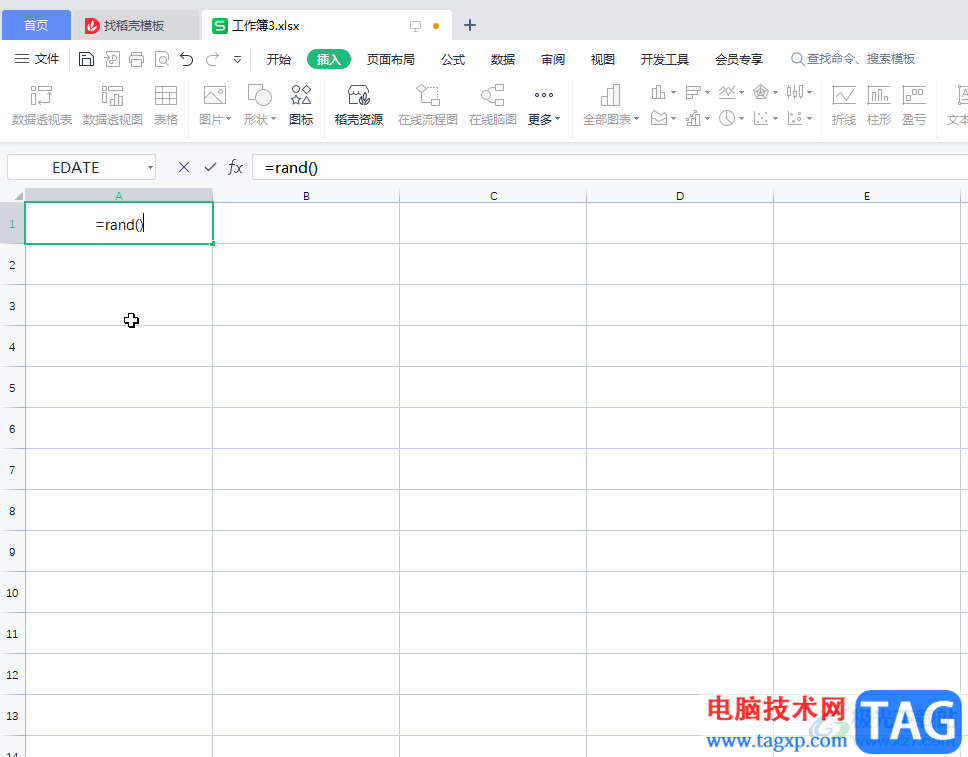Go to the 首页 home tab

pos(36,25)
